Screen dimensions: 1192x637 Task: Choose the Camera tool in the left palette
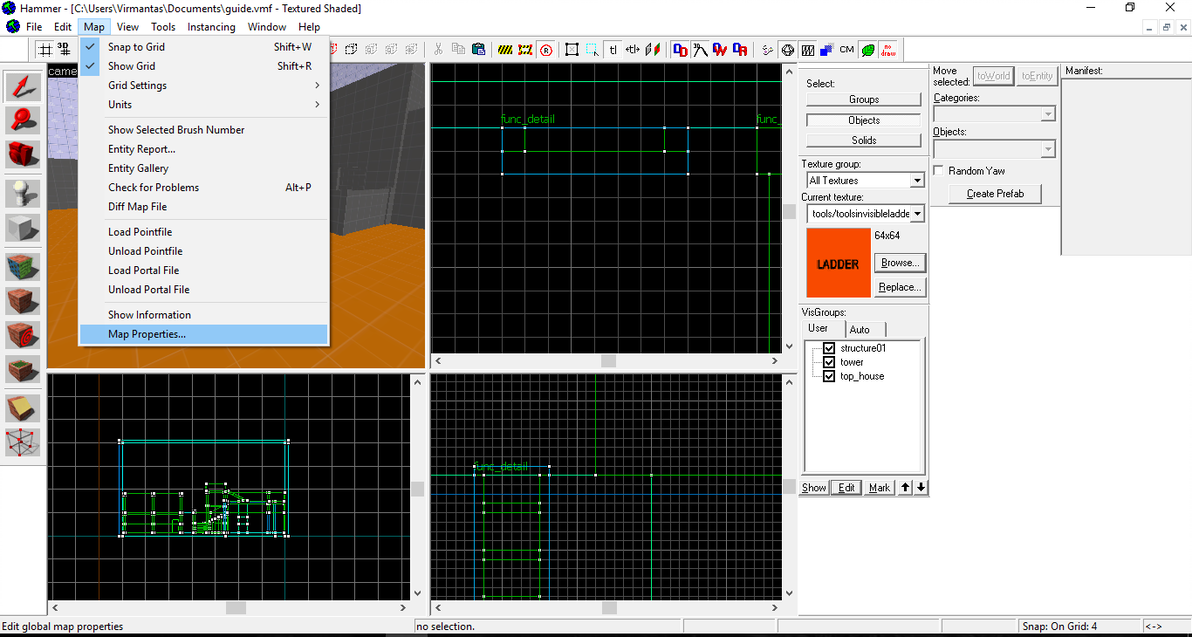(x=23, y=155)
